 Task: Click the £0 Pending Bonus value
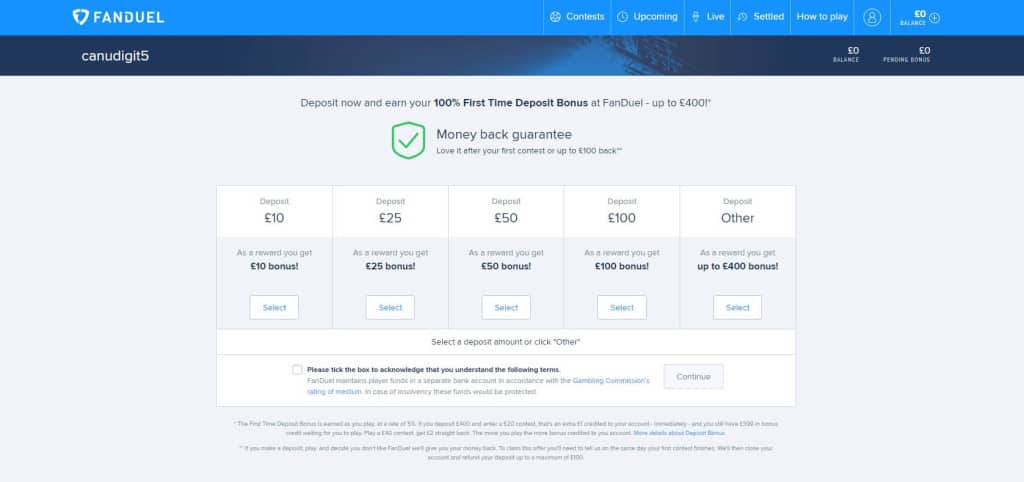click(x=924, y=50)
